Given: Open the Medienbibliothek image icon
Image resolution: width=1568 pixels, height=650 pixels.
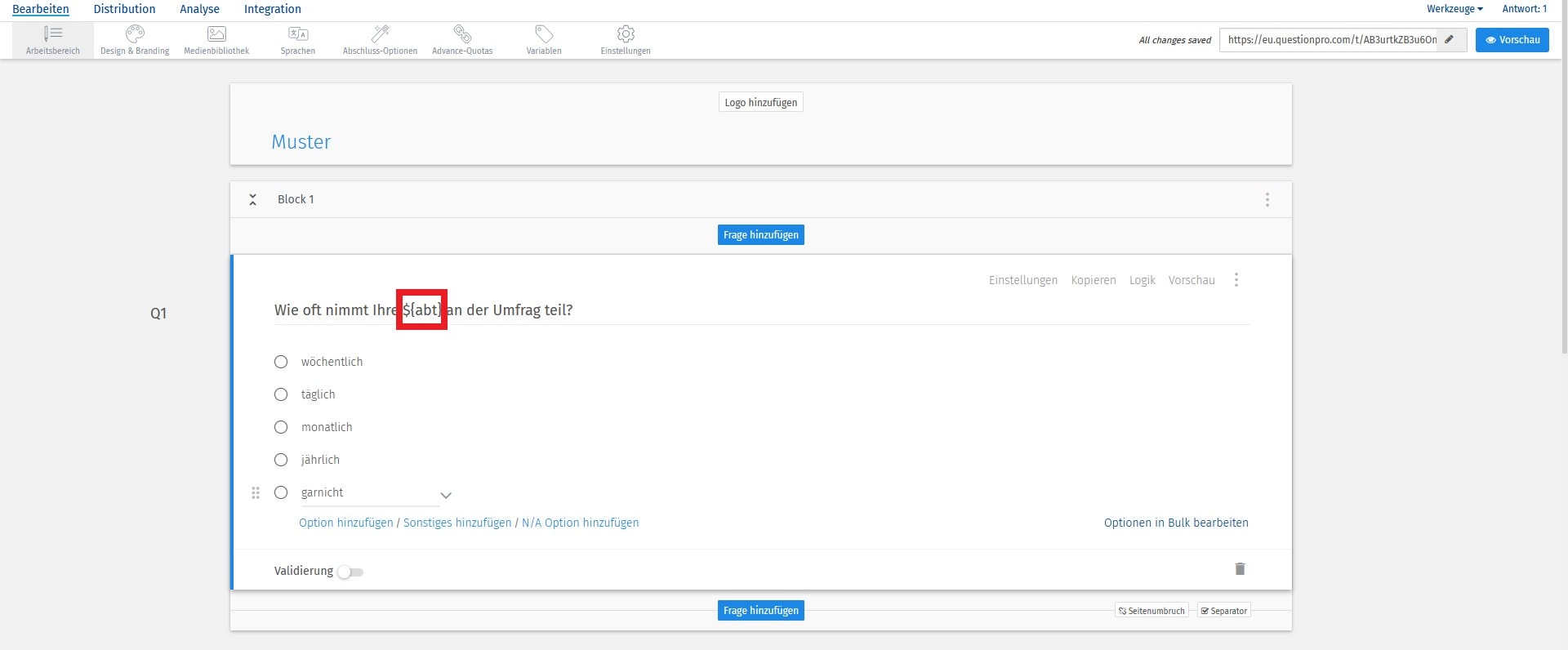Looking at the screenshot, I should point(216,33).
